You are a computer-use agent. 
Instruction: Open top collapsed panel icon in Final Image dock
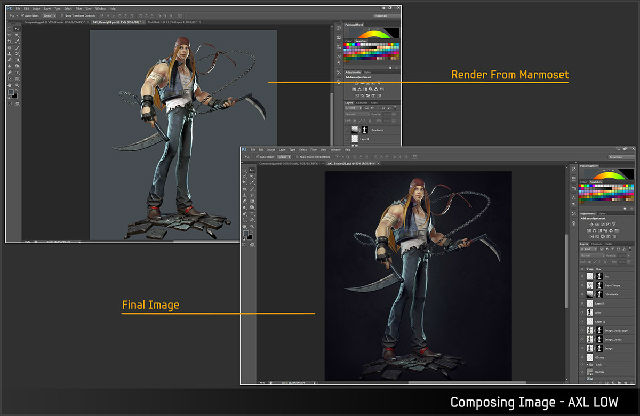pos(574,169)
